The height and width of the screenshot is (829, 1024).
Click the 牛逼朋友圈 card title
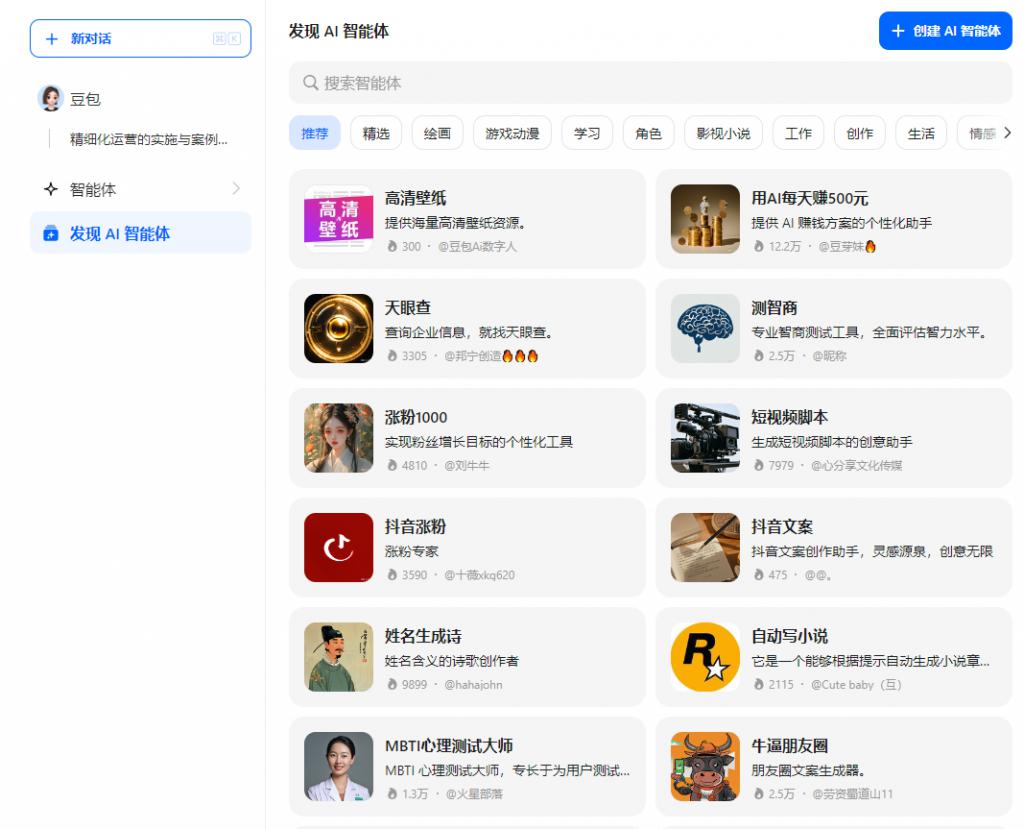(x=790, y=745)
